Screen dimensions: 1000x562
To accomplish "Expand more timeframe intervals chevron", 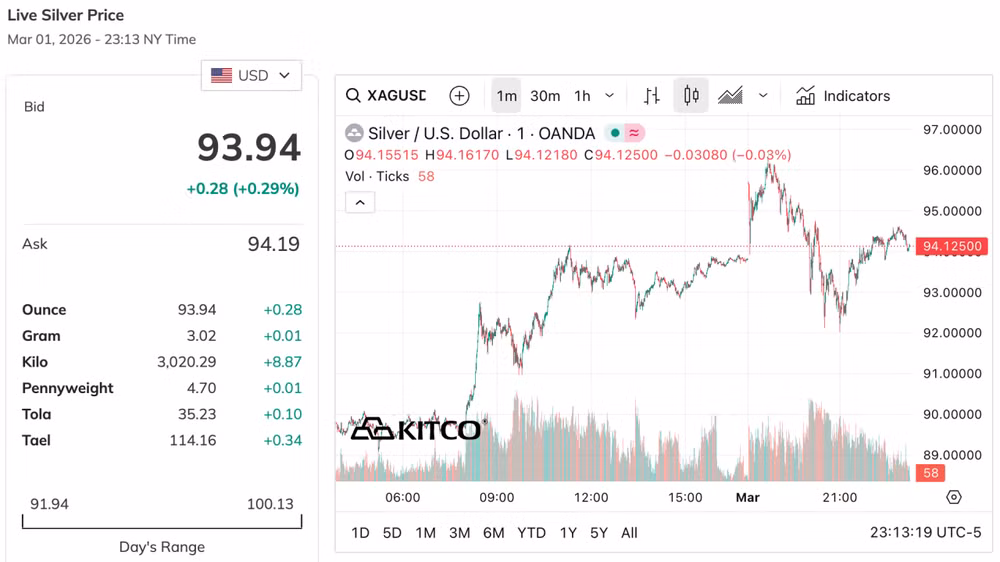I will pyautogui.click(x=610, y=96).
